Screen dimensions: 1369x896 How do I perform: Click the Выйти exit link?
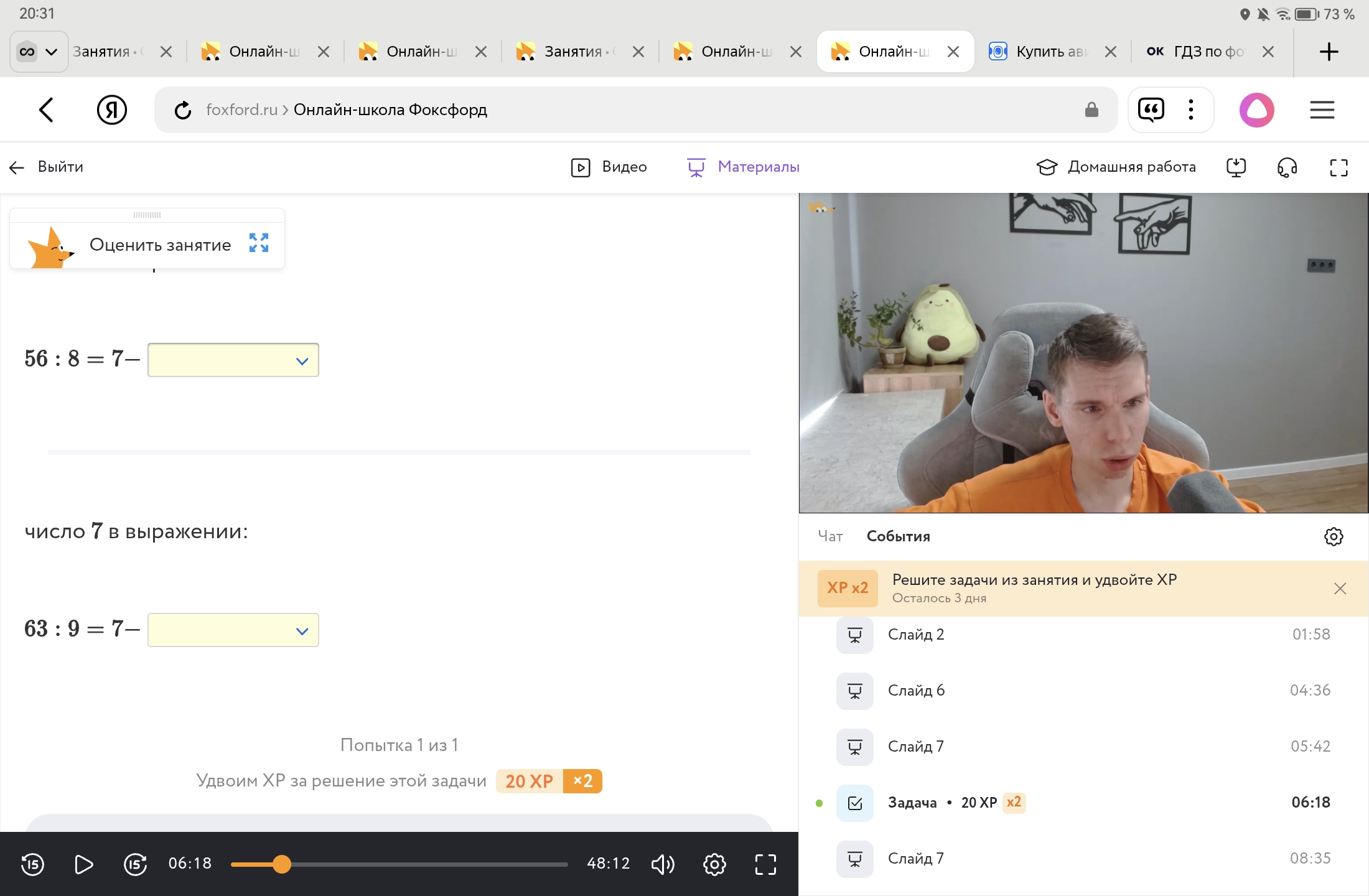47,167
